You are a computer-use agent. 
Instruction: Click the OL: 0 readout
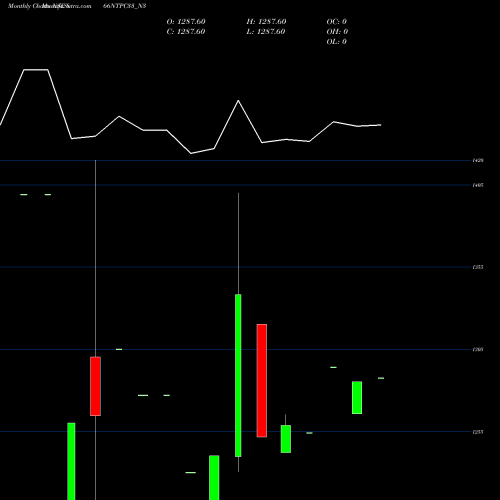click(337, 42)
